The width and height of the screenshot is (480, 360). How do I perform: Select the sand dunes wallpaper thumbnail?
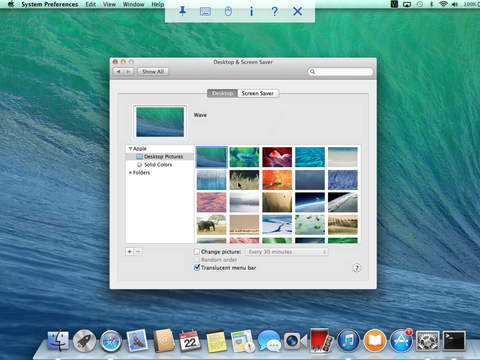tap(343, 225)
